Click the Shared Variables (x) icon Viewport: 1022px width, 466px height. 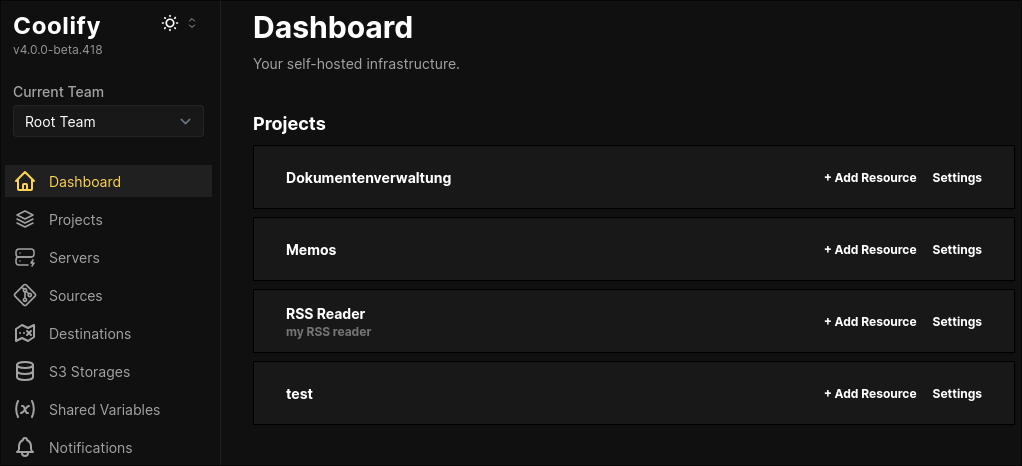(25, 409)
